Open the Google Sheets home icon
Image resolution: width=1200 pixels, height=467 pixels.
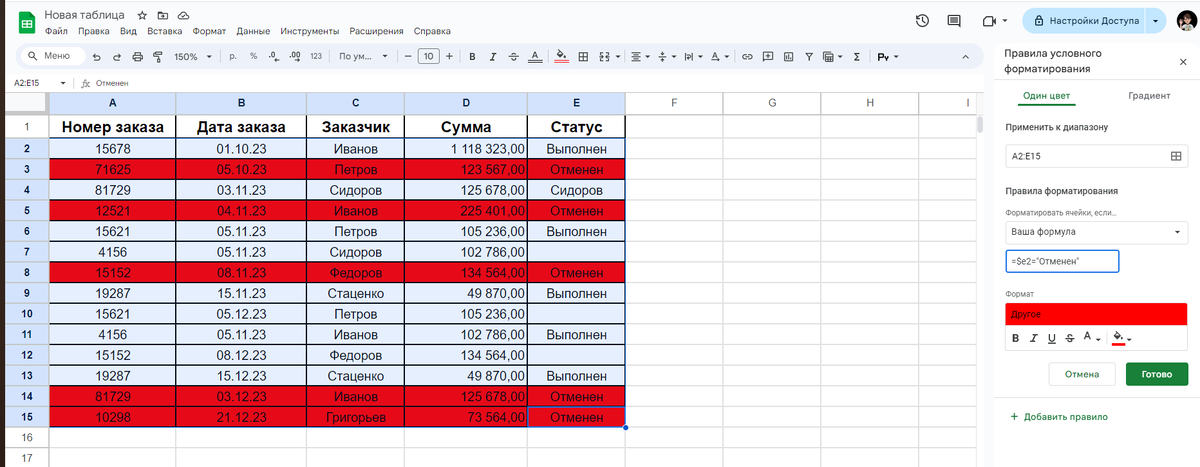pos(27,22)
